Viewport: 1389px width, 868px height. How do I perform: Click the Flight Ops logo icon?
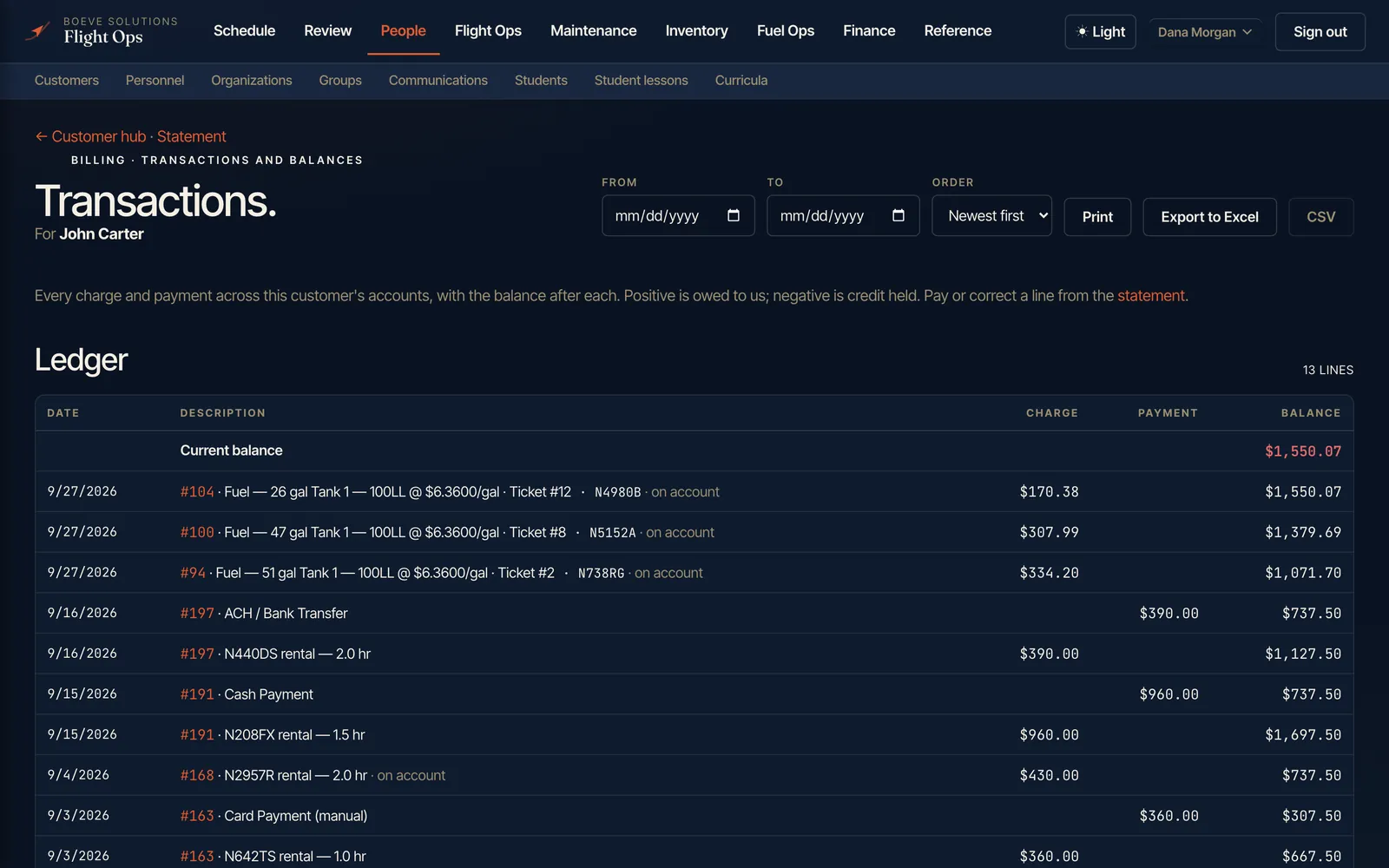coord(36,32)
